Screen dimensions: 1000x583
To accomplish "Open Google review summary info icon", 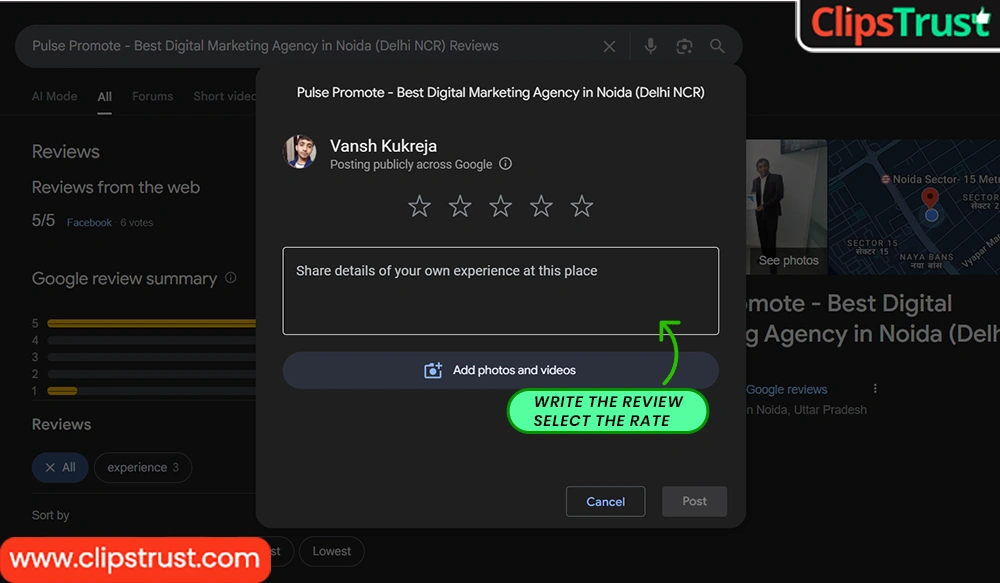I will 231,278.
